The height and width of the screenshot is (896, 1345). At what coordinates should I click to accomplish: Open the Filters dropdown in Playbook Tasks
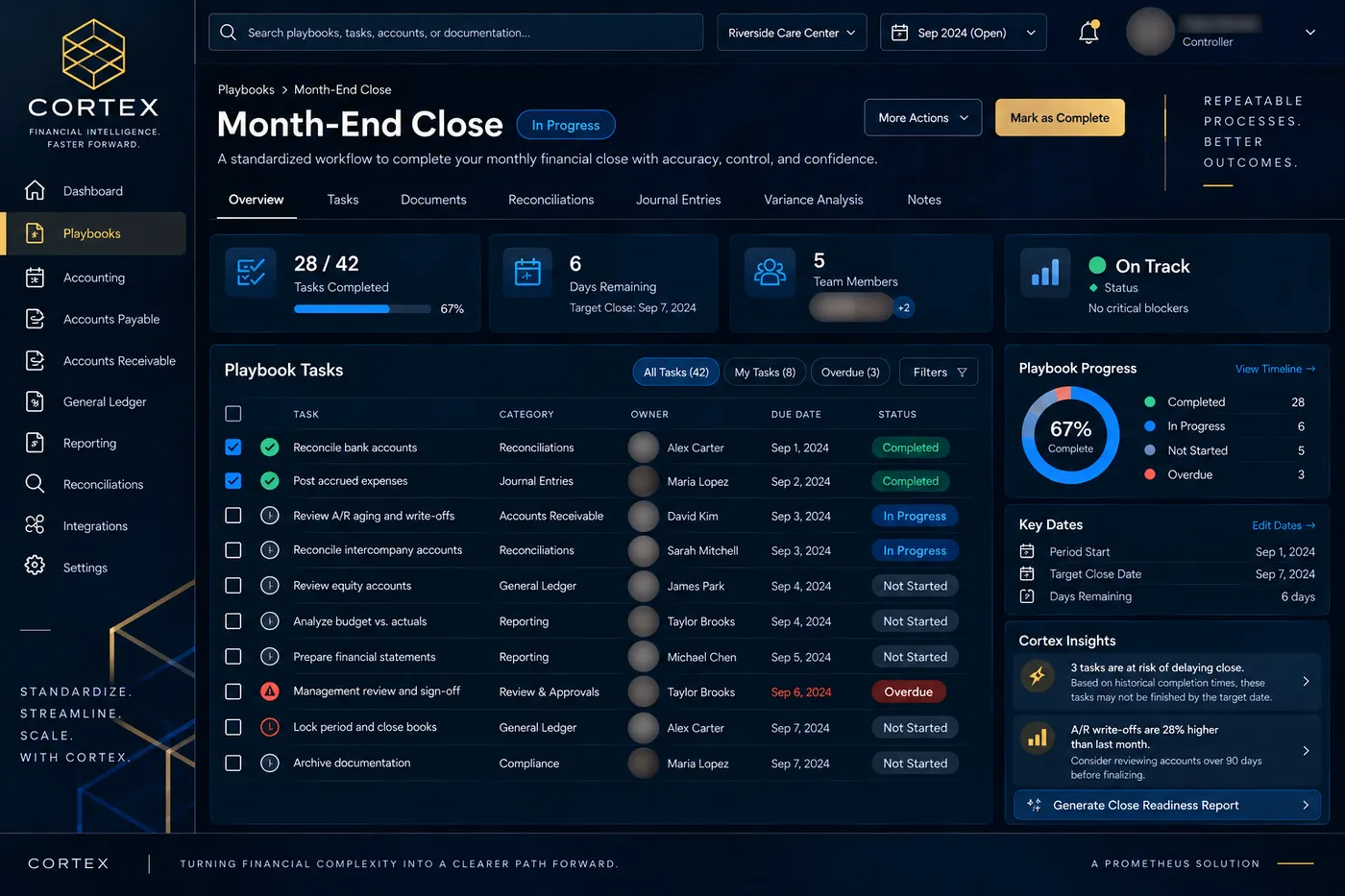point(939,373)
